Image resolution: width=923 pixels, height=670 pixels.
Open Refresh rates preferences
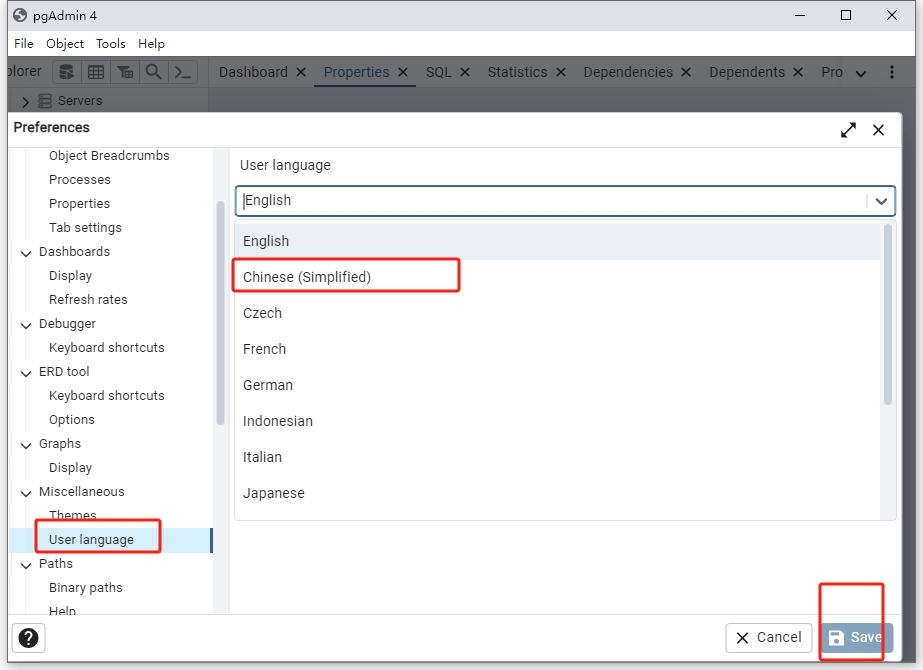(x=88, y=300)
